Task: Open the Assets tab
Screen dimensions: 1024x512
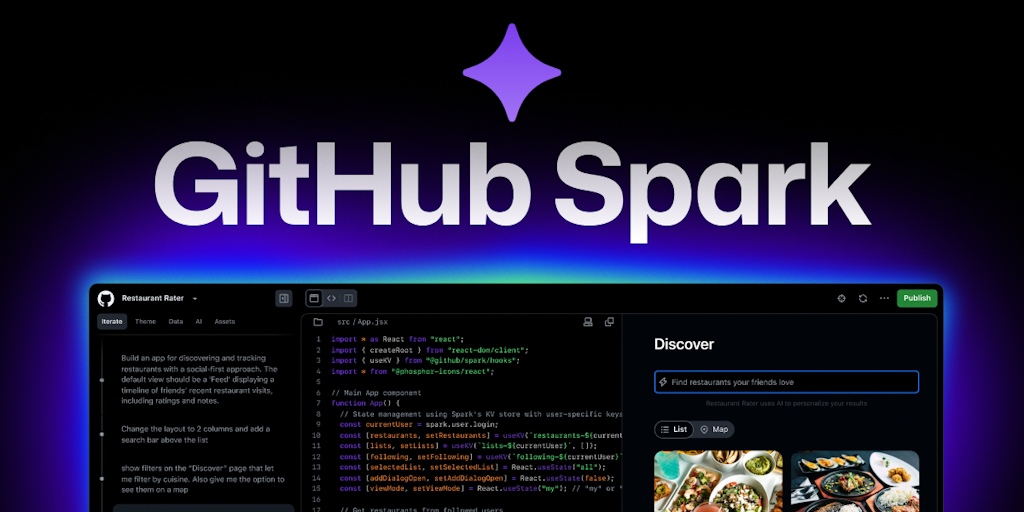Action: (x=225, y=321)
